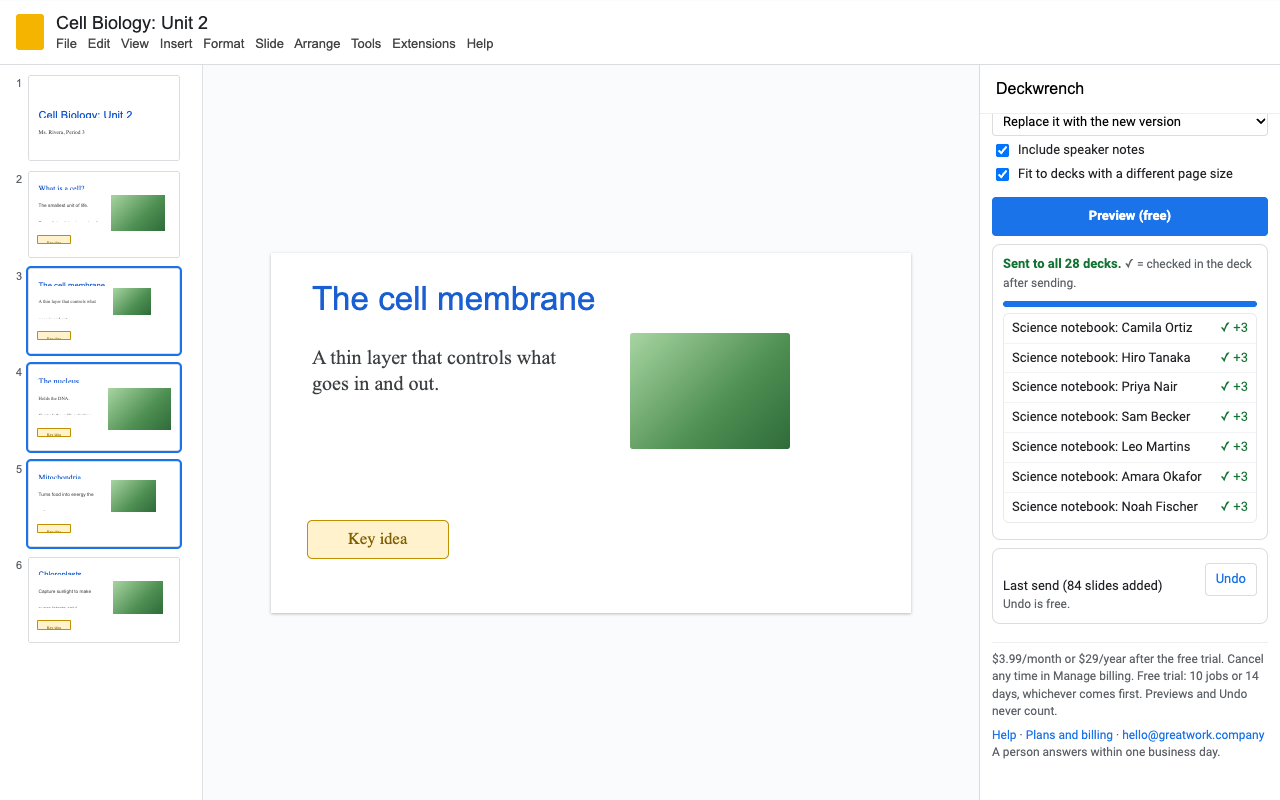This screenshot has height=800, width=1280.
Task: Select slide 1 title thumbnail
Action: (x=104, y=118)
